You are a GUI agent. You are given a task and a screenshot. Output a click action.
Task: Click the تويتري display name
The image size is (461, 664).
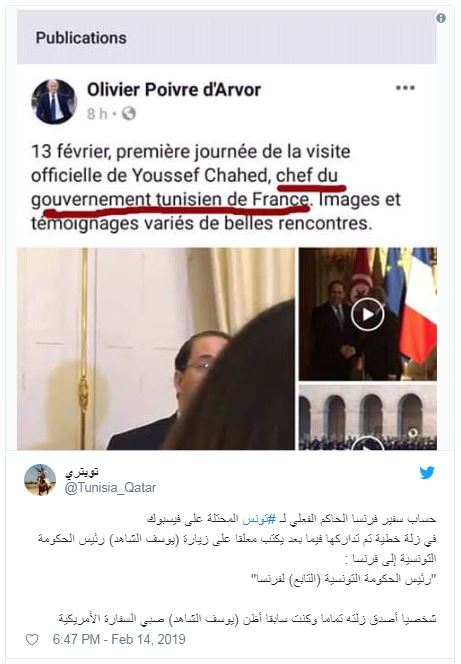pyautogui.click(x=81, y=473)
